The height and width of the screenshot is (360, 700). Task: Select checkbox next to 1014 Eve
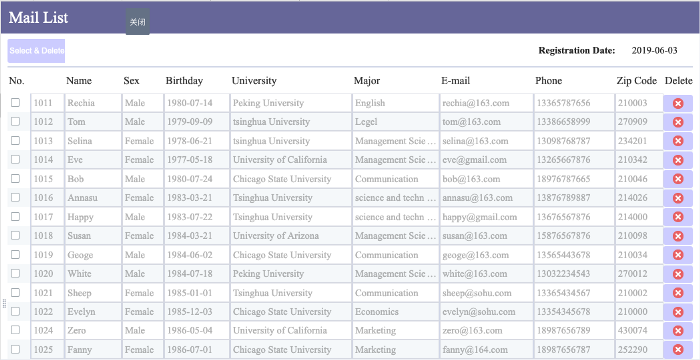(x=16, y=159)
